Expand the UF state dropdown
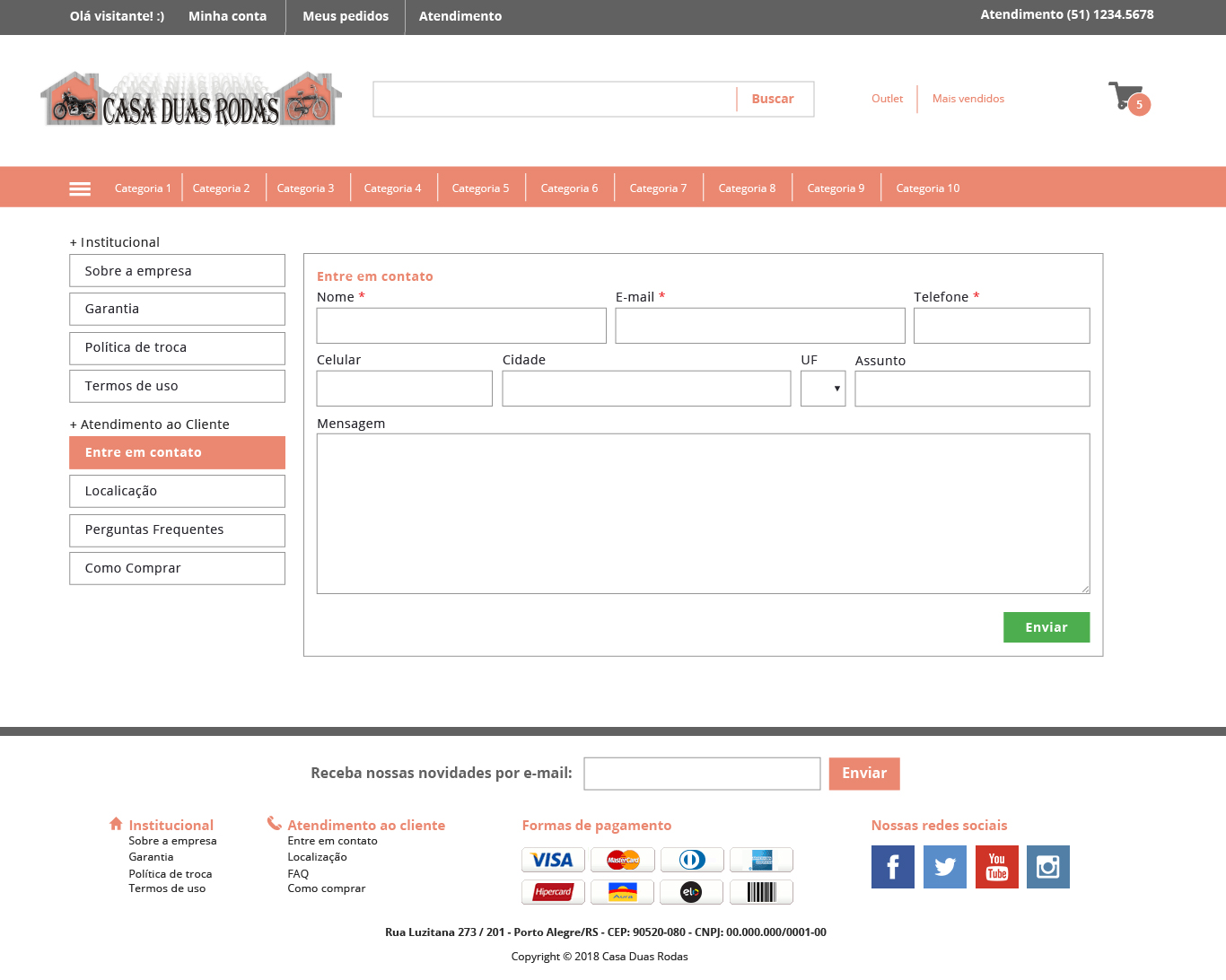 [x=823, y=389]
